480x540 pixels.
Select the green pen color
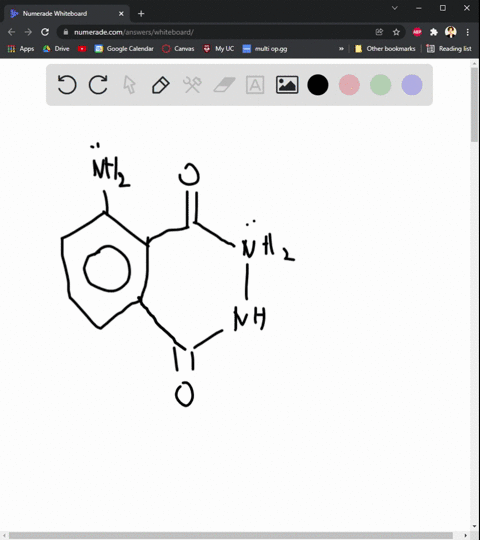click(380, 85)
